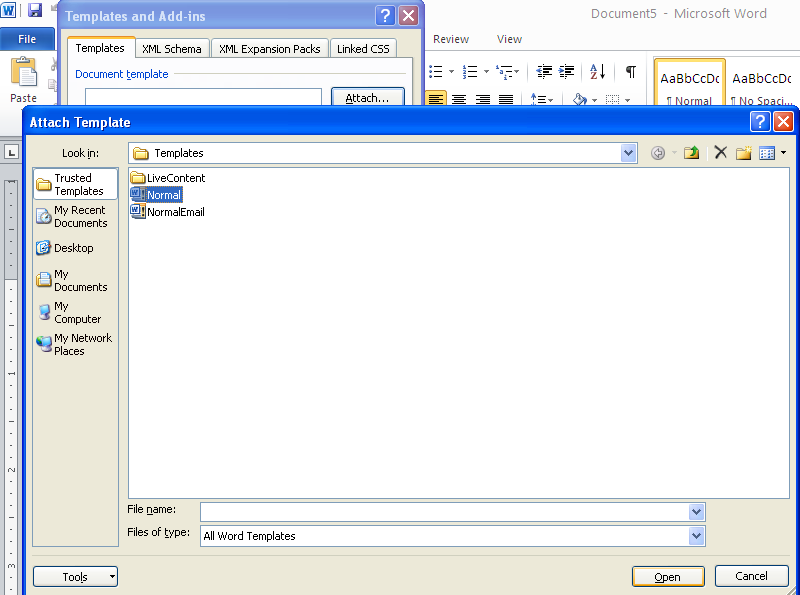This screenshot has height=595, width=800.
Task: Open the Shading dropdown arrow
Action: click(594, 100)
